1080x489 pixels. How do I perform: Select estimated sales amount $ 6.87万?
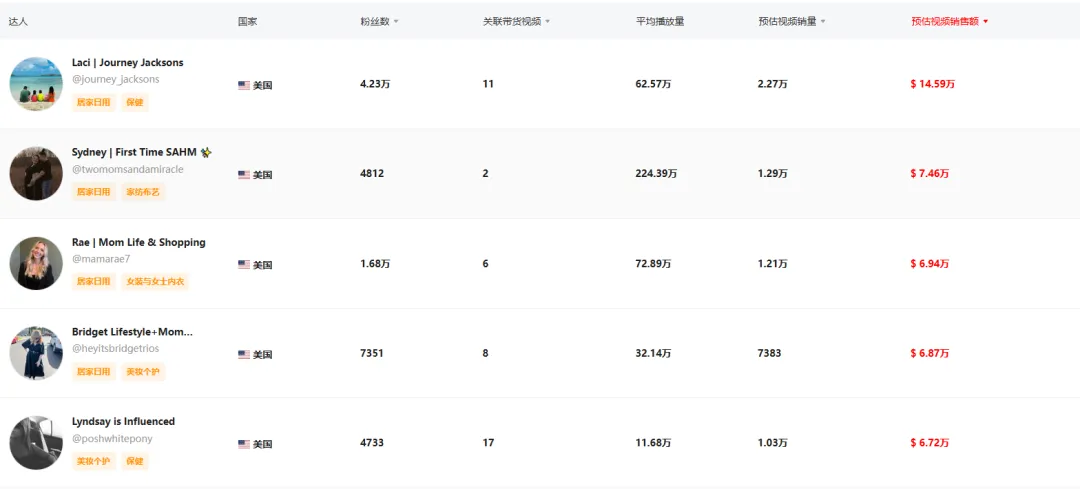930,353
